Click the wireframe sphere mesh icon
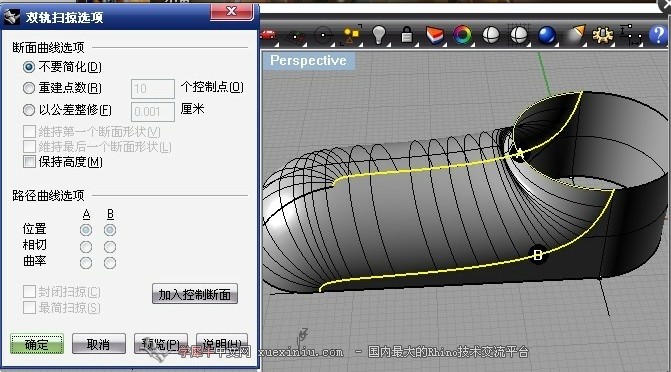Image resolution: width=671 pixels, height=372 pixels. [519, 35]
